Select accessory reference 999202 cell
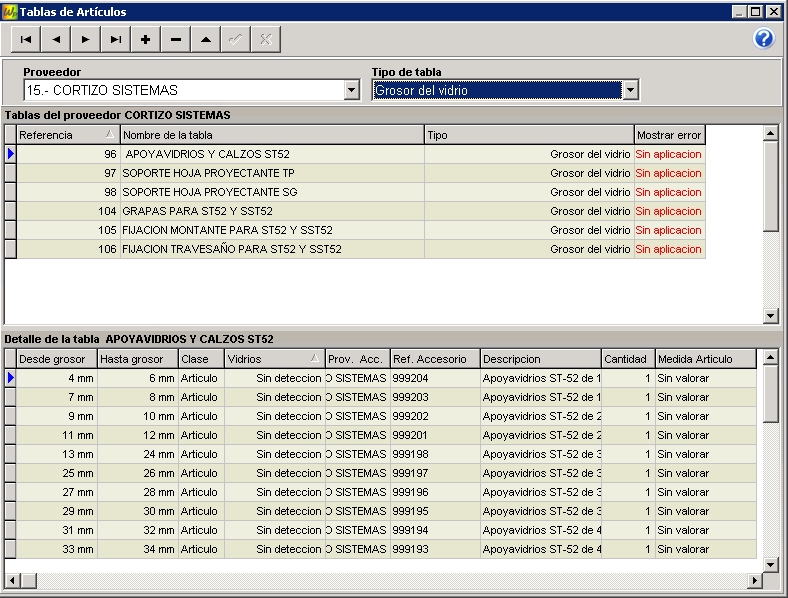 [x=435, y=417]
